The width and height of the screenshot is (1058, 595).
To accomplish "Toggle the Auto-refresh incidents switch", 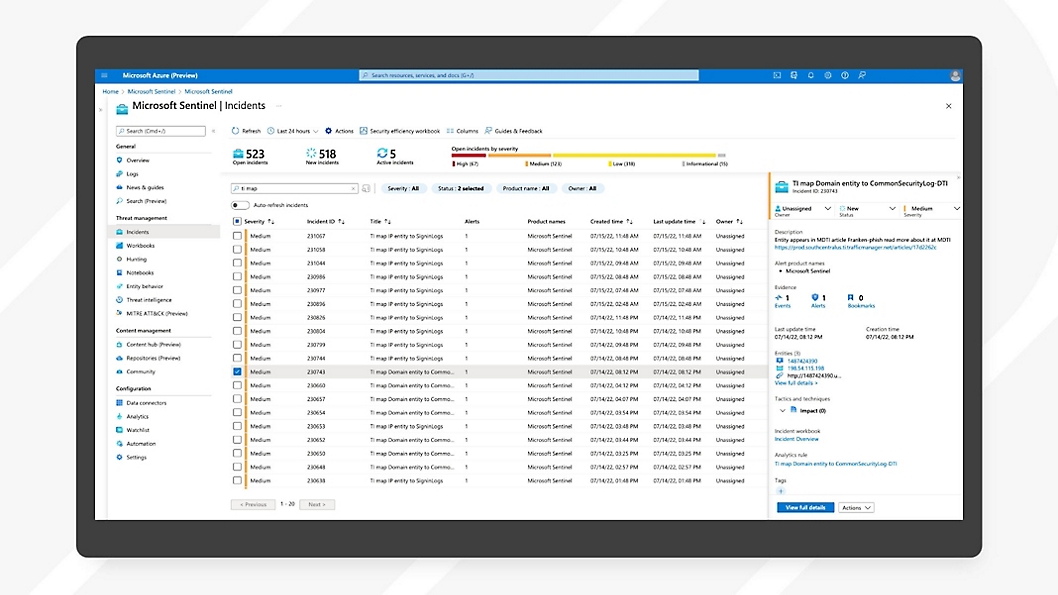I will point(240,205).
